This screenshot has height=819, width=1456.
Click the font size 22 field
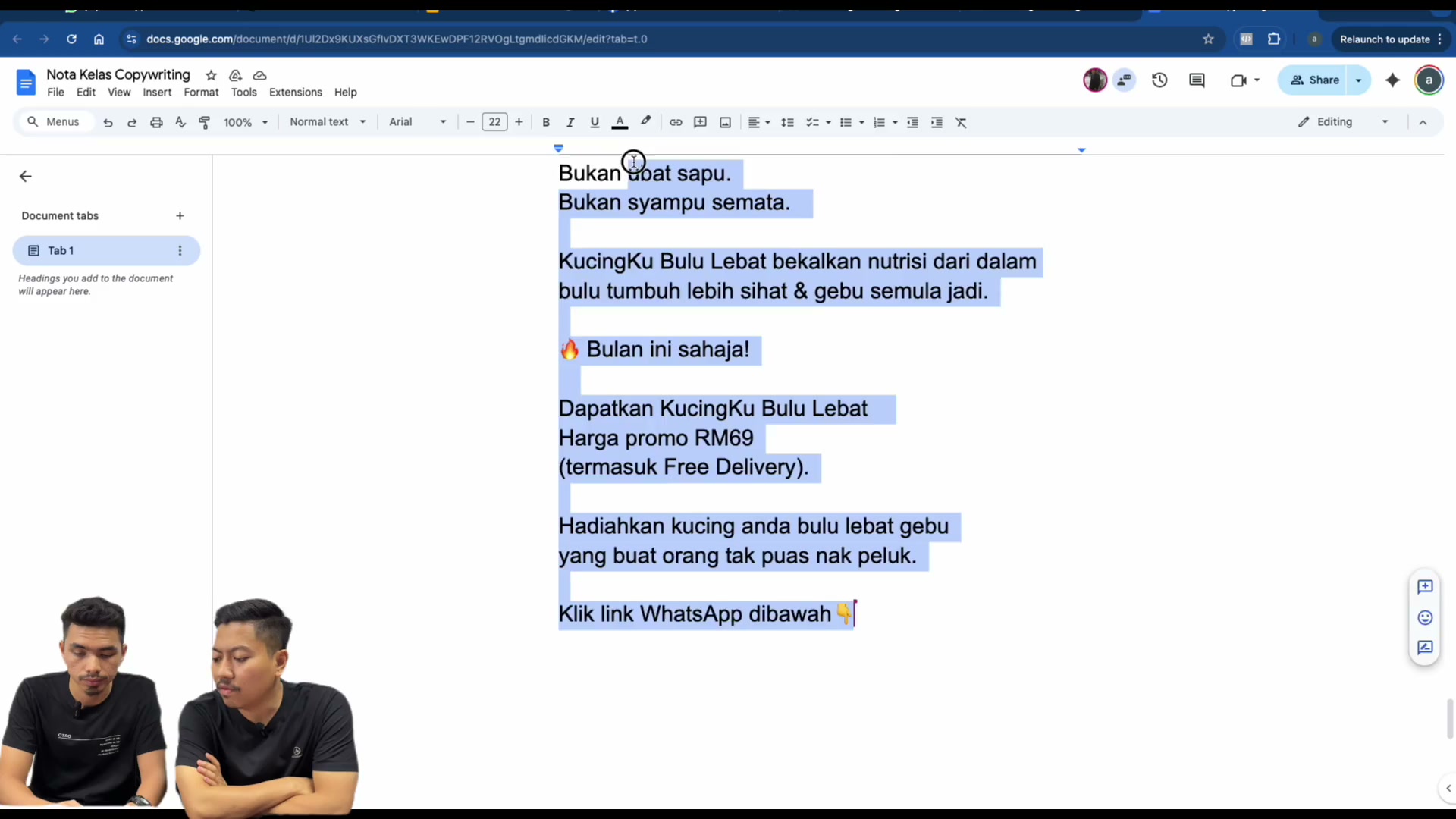494,122
